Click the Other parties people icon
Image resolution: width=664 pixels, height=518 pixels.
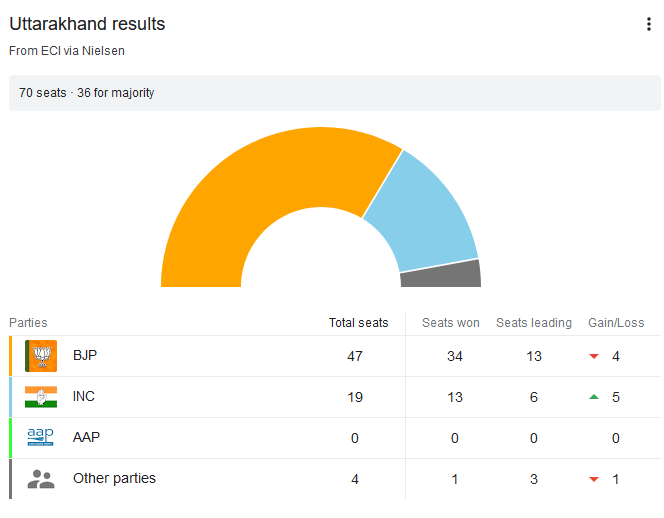tap(41, 479)
